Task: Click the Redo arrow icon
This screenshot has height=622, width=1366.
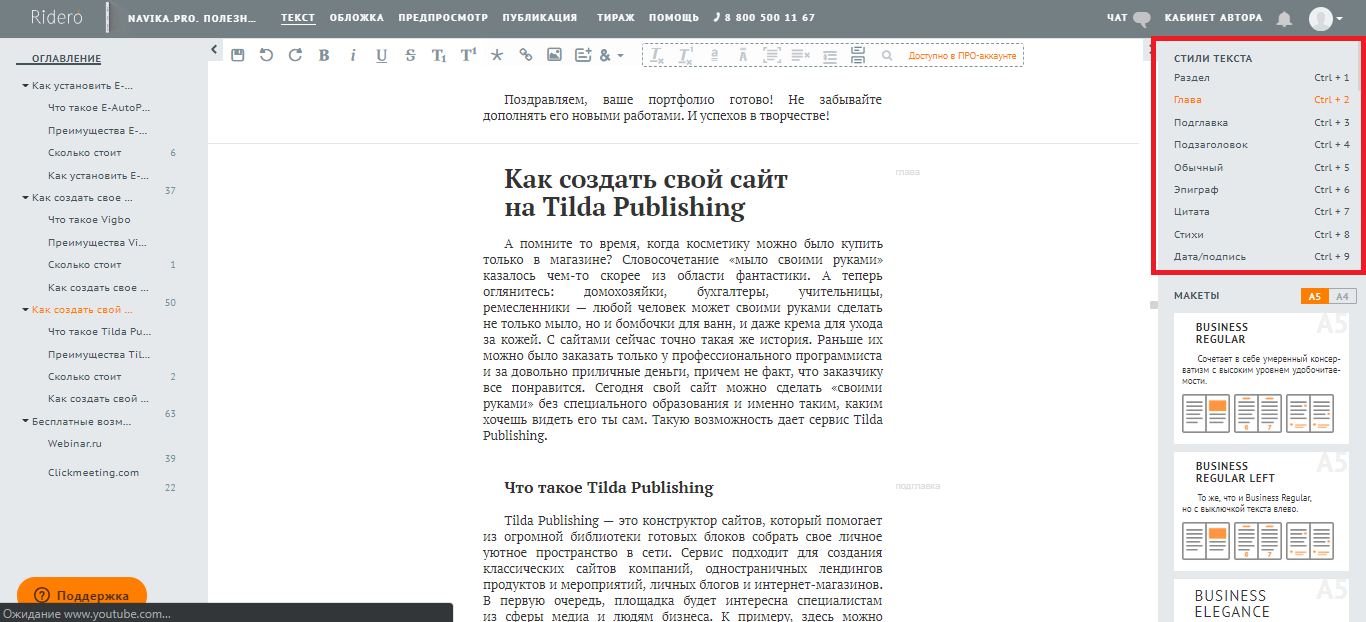Action: [x=295, y=55]
